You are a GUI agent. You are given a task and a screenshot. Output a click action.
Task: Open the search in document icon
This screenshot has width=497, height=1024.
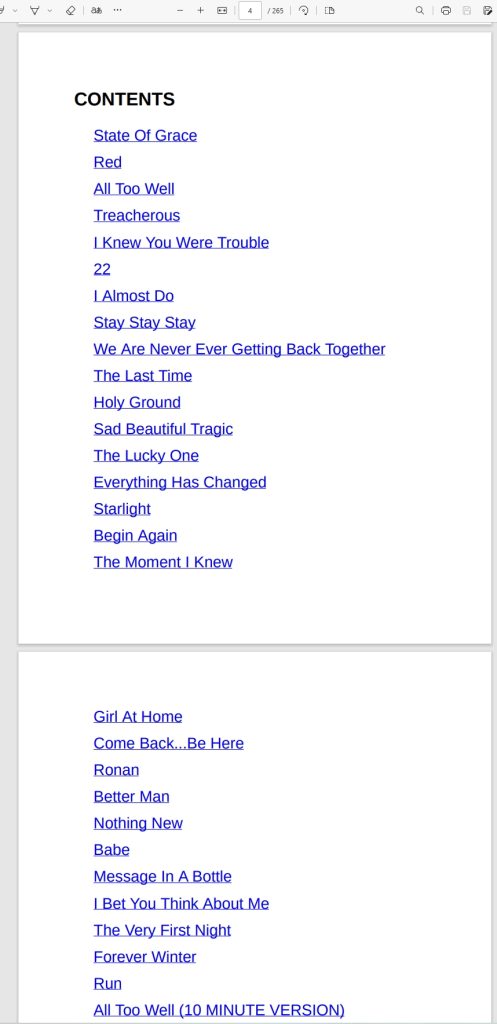point(420,10)
